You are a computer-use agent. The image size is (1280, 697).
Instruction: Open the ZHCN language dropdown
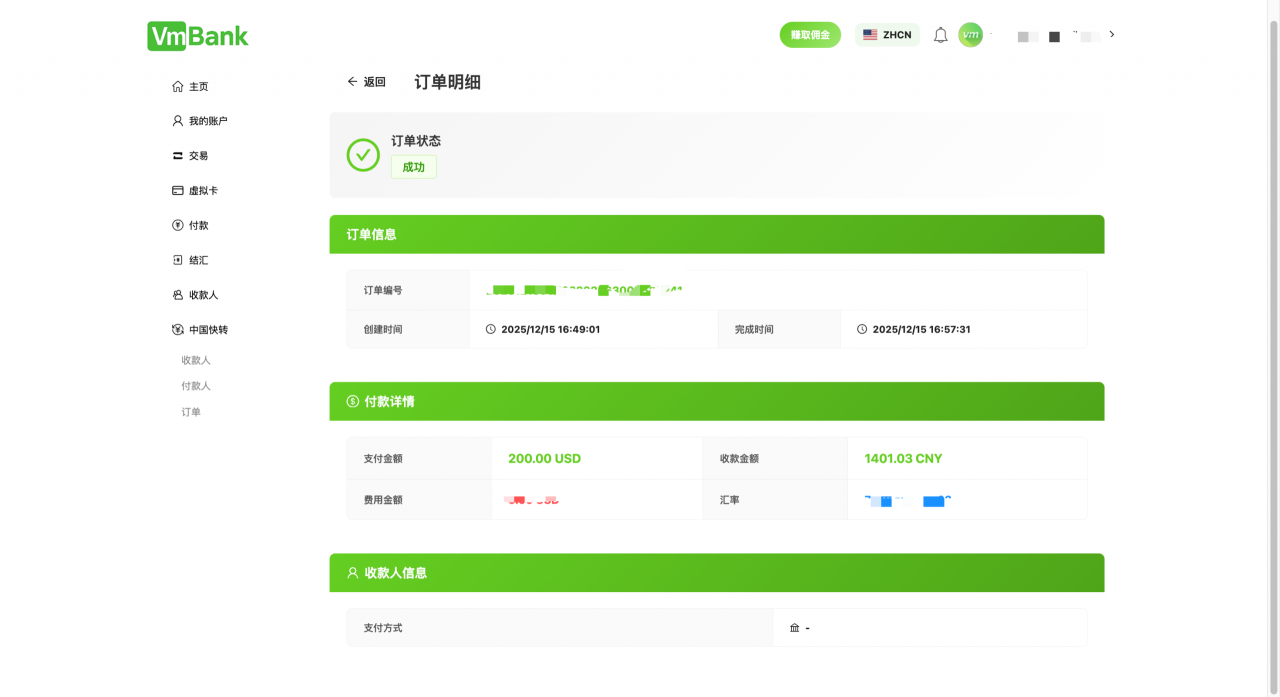tap(887, 34)
